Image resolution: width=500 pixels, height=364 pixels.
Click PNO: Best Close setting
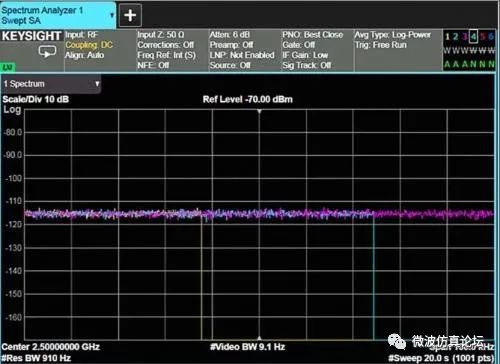click(312, 35)
